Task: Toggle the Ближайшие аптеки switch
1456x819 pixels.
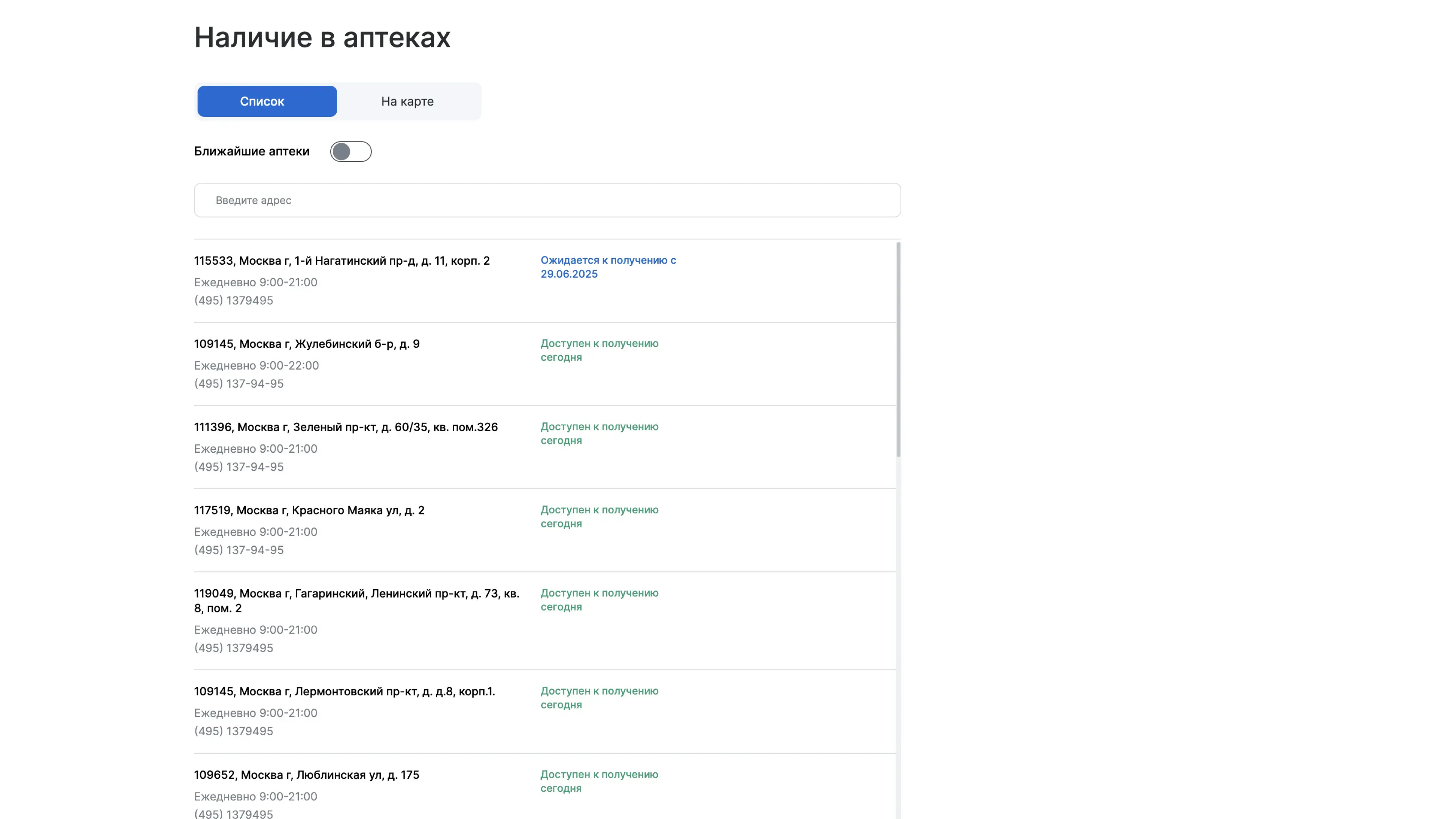Action: 350,152
